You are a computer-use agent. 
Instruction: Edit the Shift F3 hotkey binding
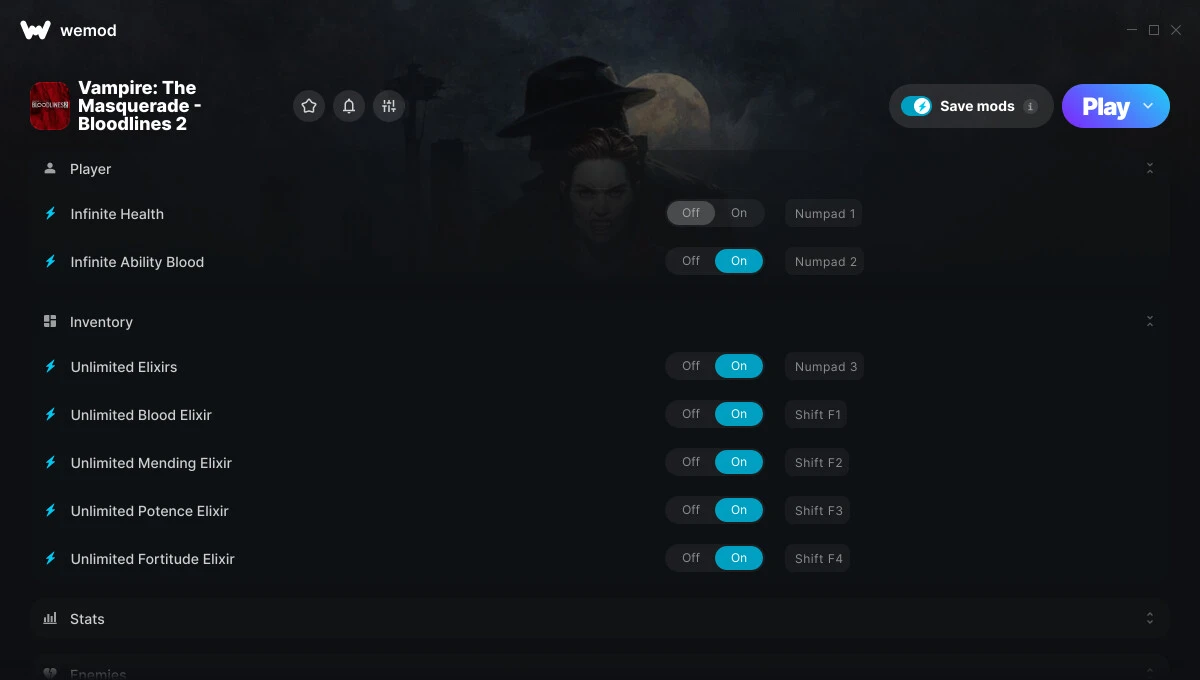818,510
